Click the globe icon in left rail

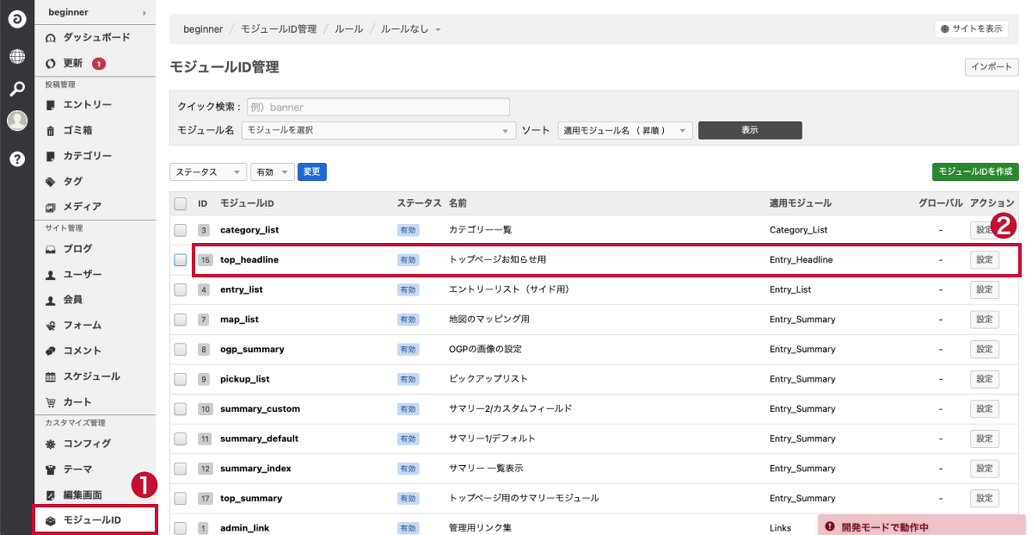click(x=17, y=56)
